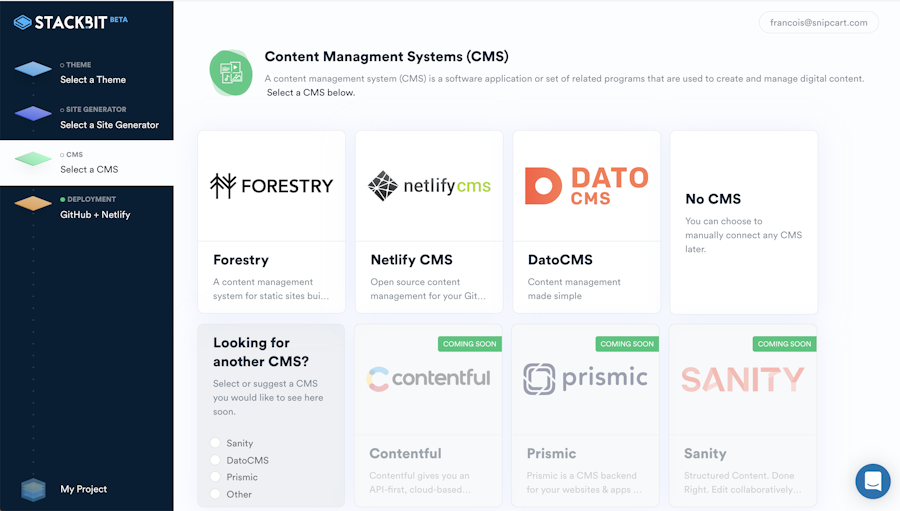Click the green CMS layer icon

tap(33, 158)
